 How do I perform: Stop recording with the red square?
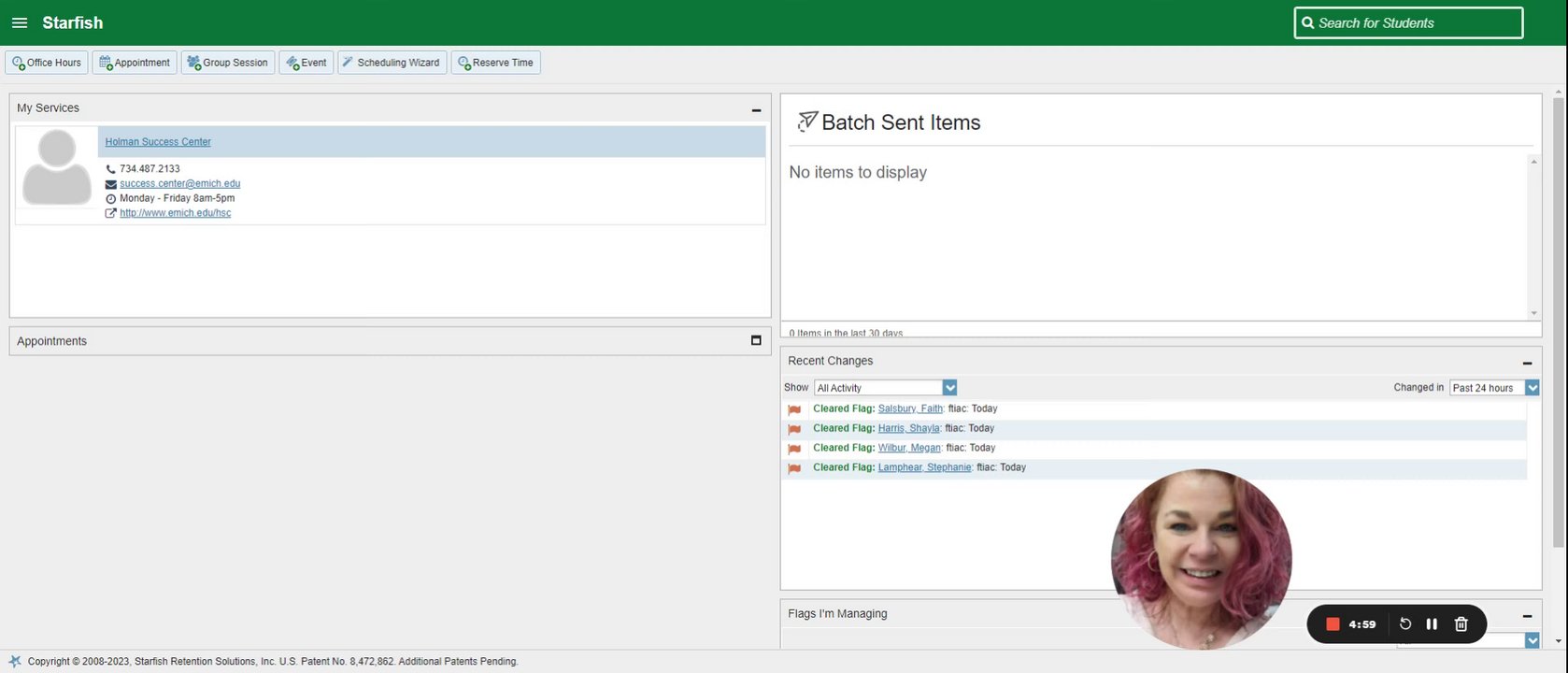coord(1333,624)
